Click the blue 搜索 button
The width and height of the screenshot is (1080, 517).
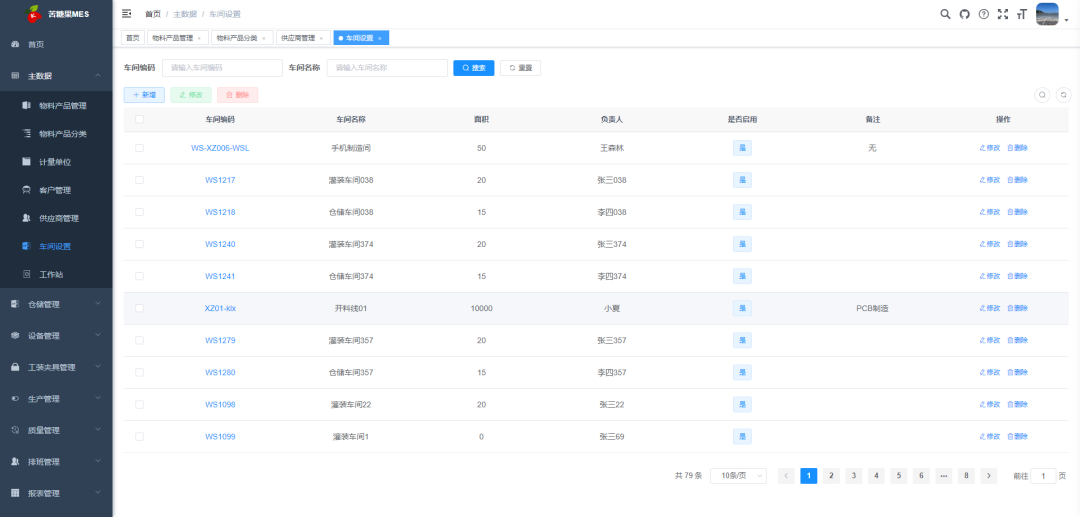tap(473, 68)
